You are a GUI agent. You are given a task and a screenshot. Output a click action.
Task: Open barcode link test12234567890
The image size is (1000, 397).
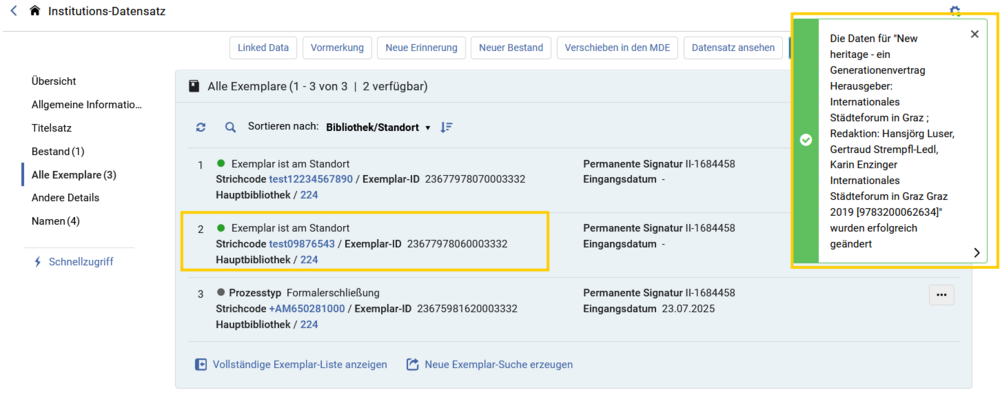(311, 179)
